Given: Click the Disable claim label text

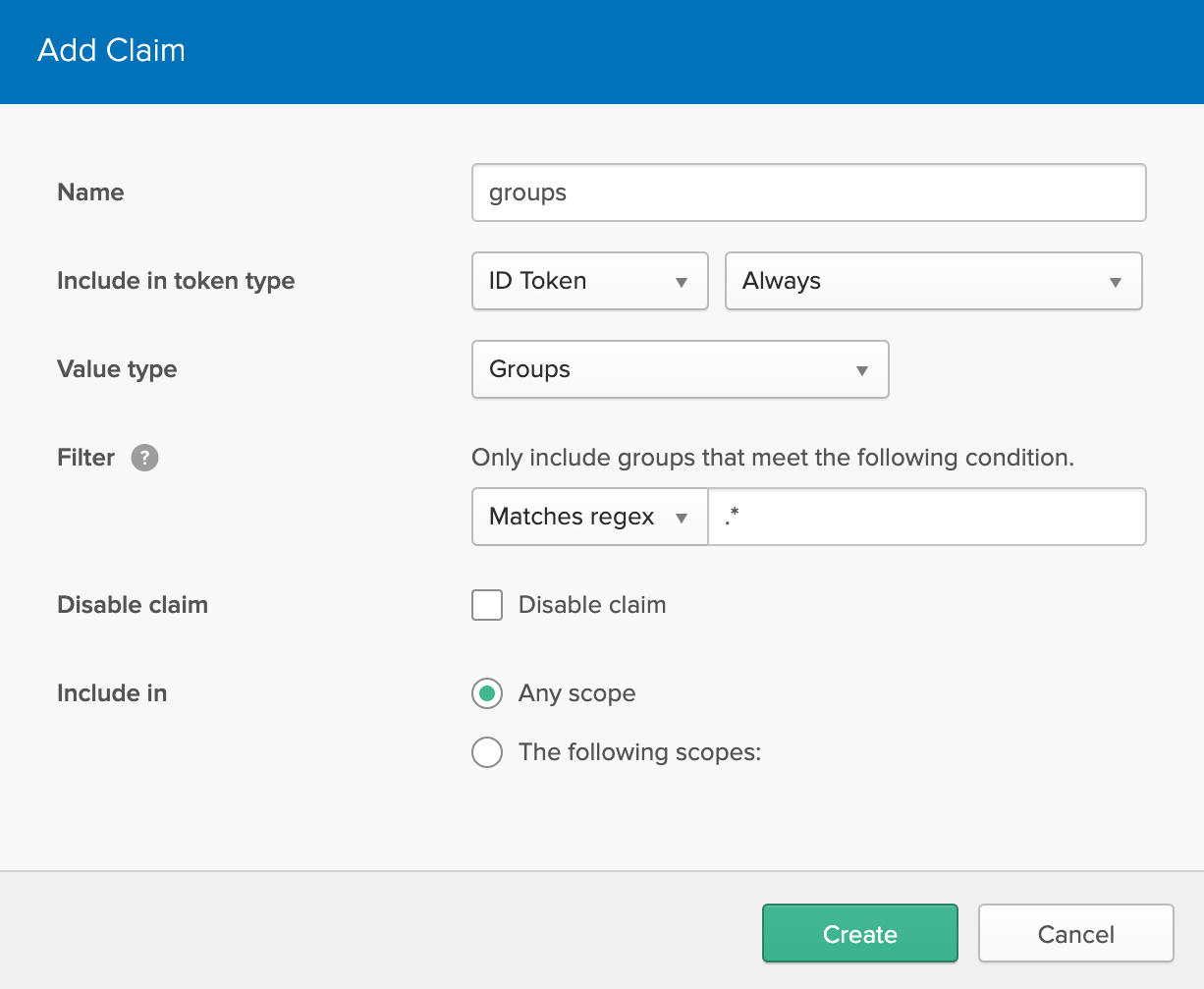Looking at the screenshot, I should (592, 605).
